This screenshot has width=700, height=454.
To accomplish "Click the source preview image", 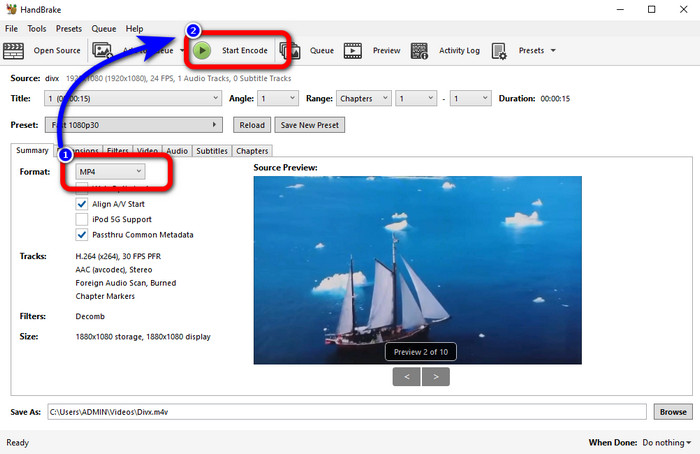I will tap(417, 270).
